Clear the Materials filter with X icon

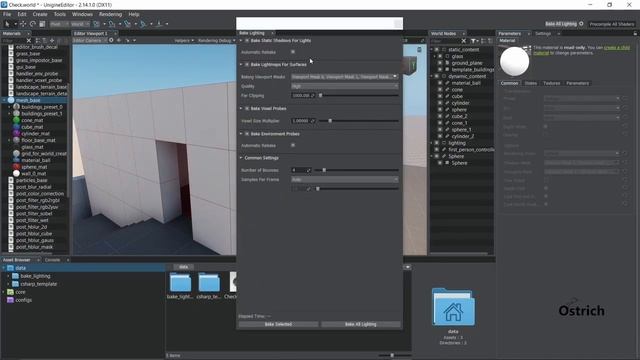(29, 40)
